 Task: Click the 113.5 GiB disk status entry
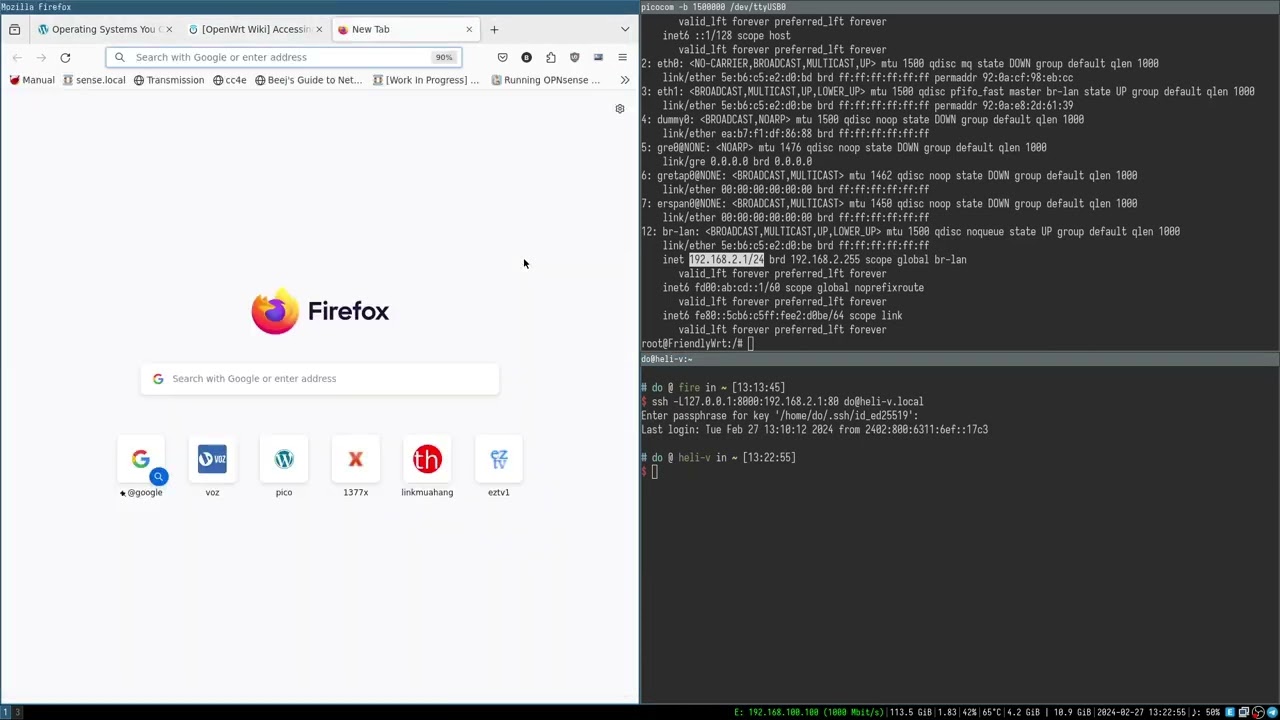click(x=910, y=712)
